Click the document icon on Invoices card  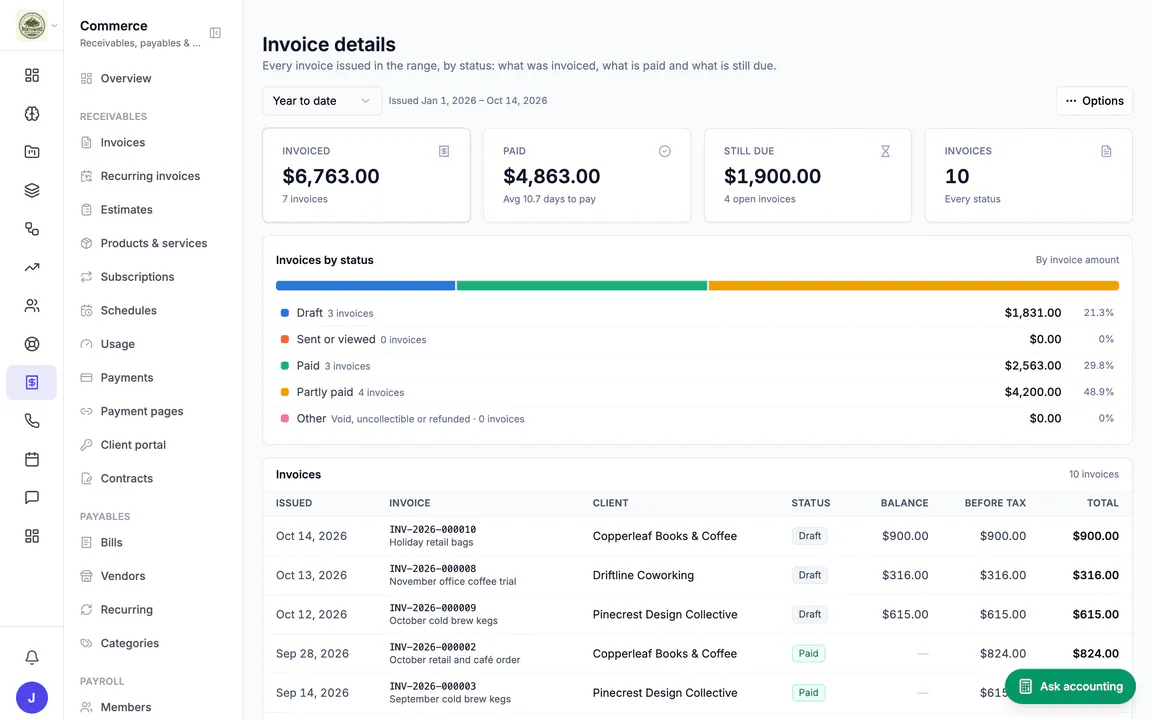(x=1106, y=151)
